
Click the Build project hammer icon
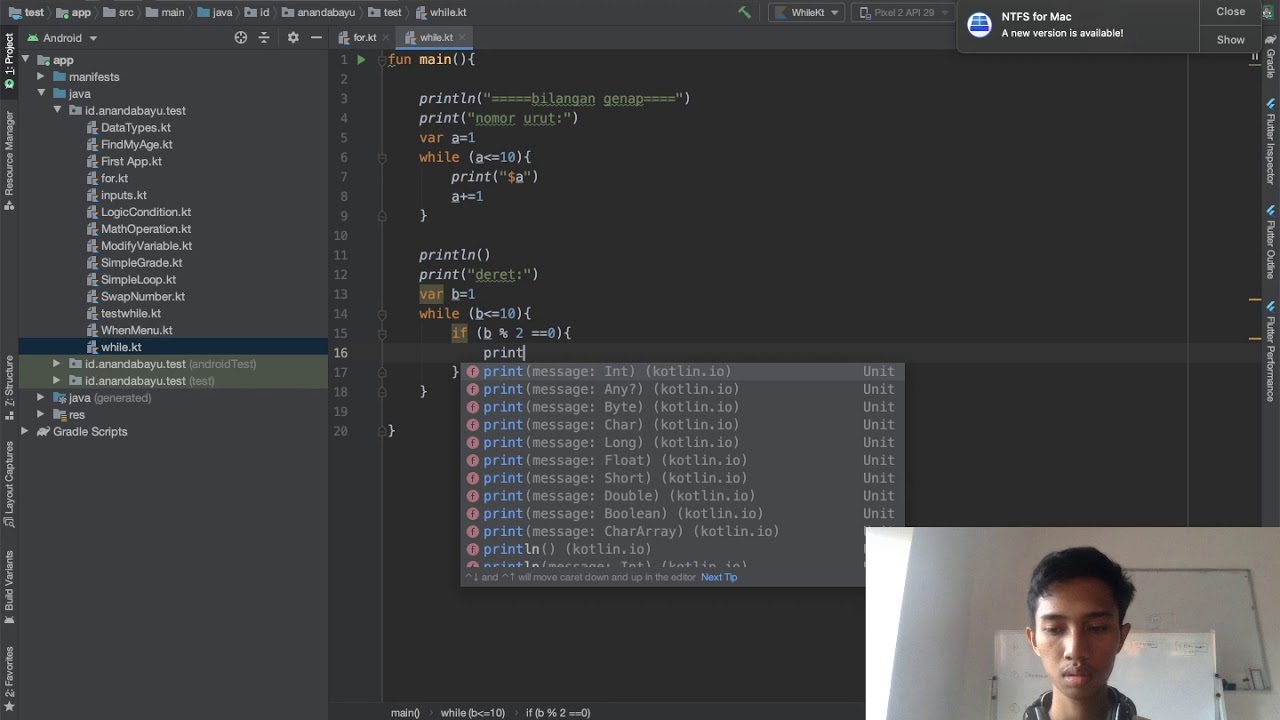[744, 12]
